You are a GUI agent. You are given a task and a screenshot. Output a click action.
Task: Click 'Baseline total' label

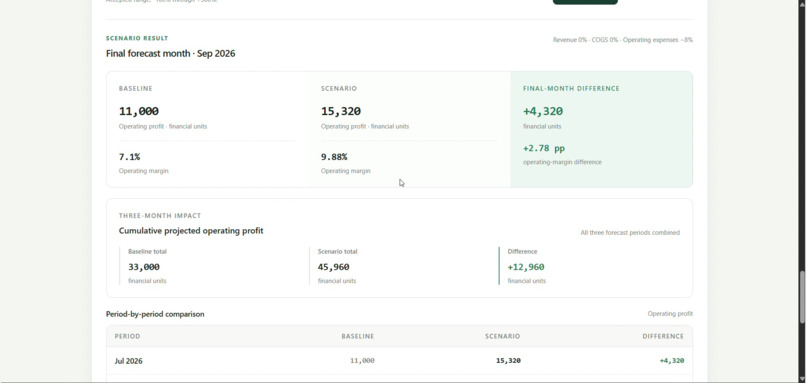pyautogui.click(x=147, y=251)
